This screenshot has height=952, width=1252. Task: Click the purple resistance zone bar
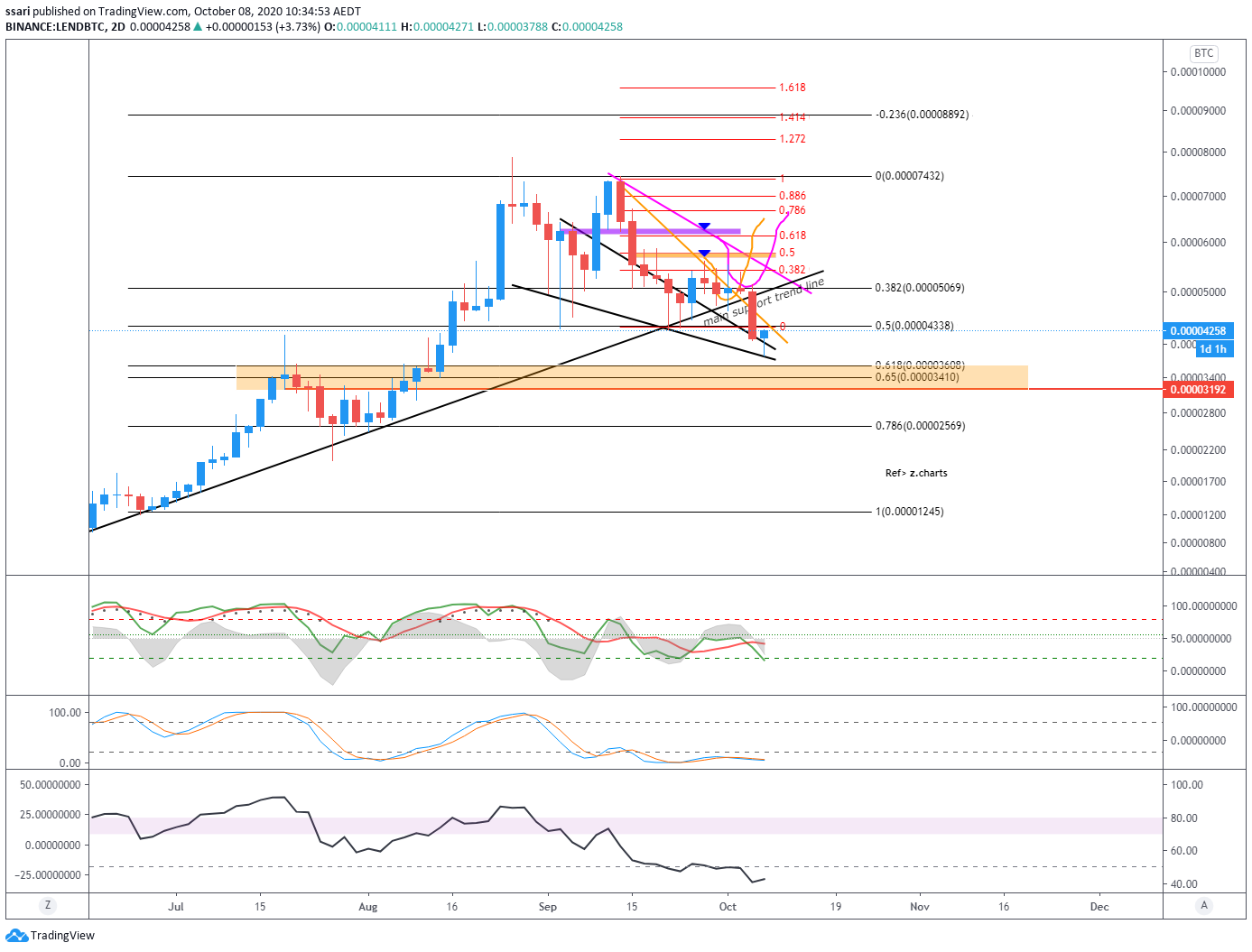(651, 232)
